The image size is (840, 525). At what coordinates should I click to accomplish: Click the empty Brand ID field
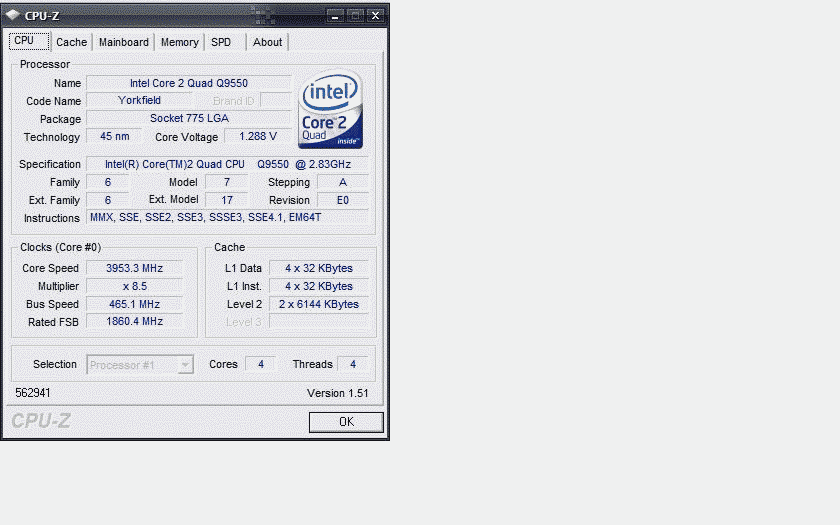pos(276,100)
